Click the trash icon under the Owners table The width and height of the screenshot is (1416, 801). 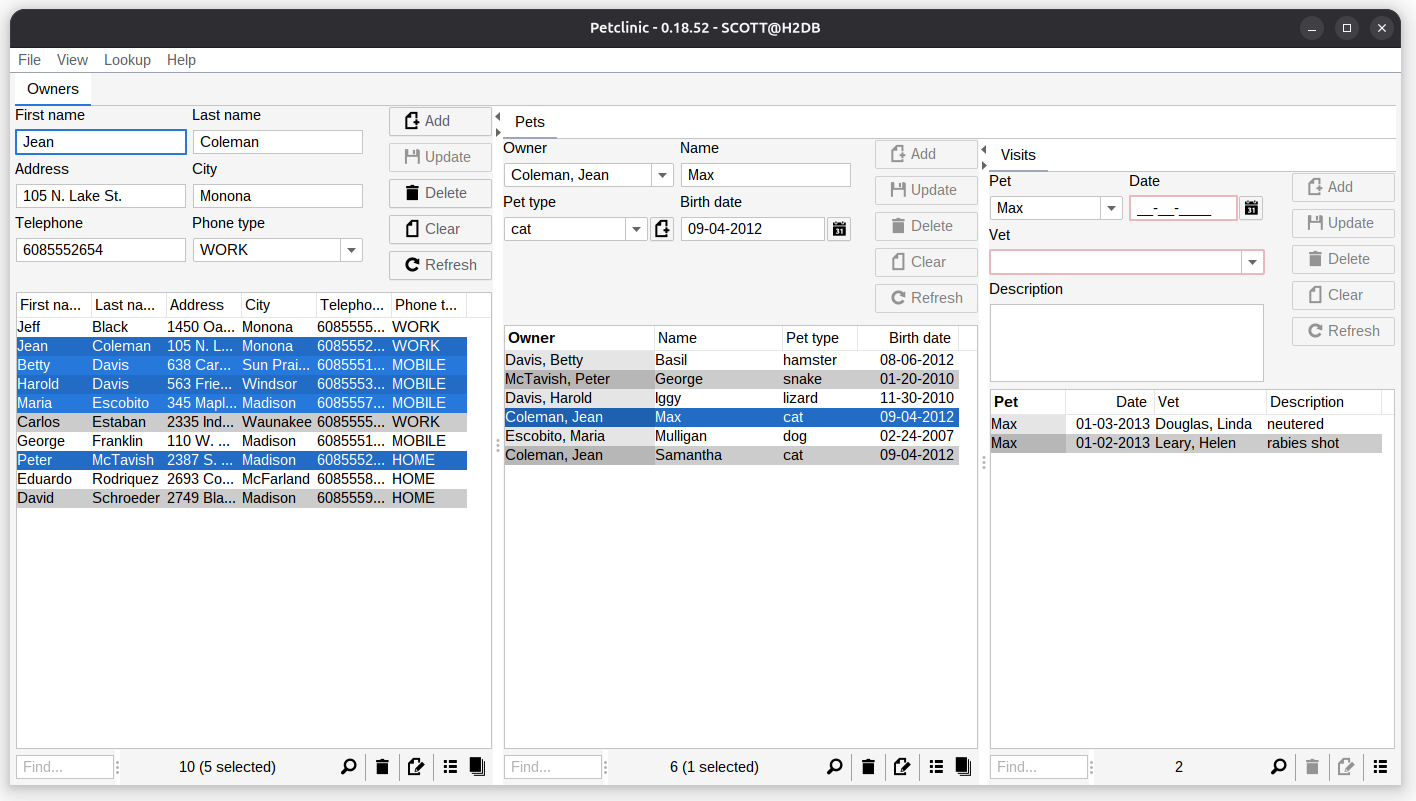pos(382,767)
